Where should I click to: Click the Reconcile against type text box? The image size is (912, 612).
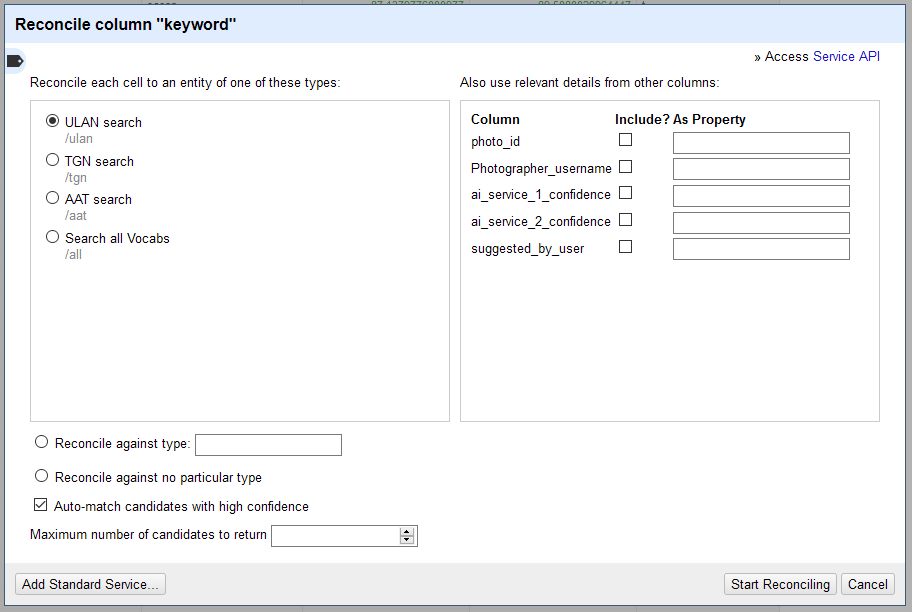pos(268,444)
